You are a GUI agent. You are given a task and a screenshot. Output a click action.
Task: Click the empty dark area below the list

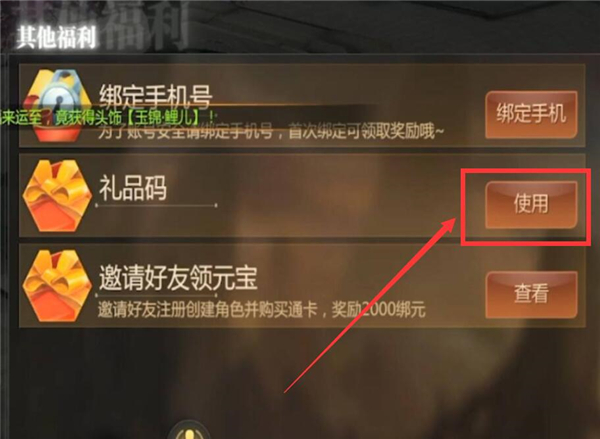point(383,379)
